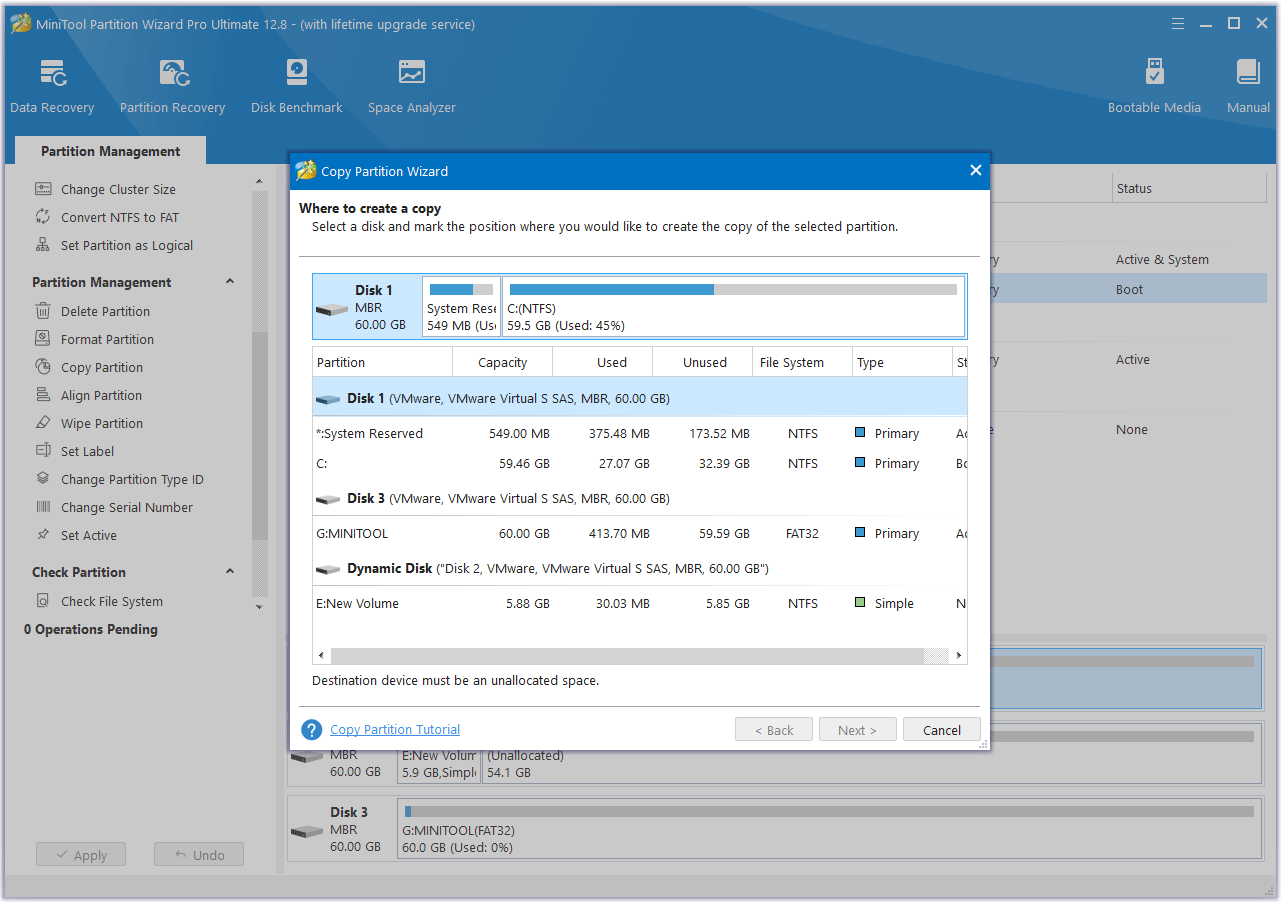Click the help question mark icon in wizard
This screenshot has height=903, width=1281.
pos(312,730)
